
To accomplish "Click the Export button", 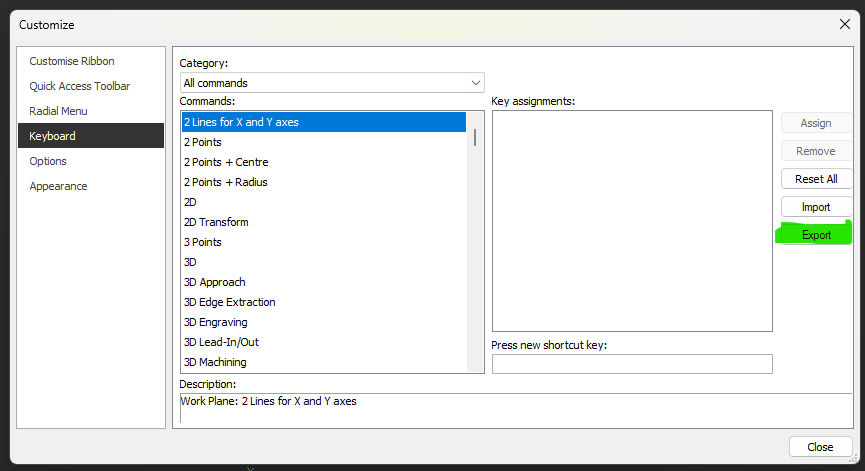I will coord(816,235).
